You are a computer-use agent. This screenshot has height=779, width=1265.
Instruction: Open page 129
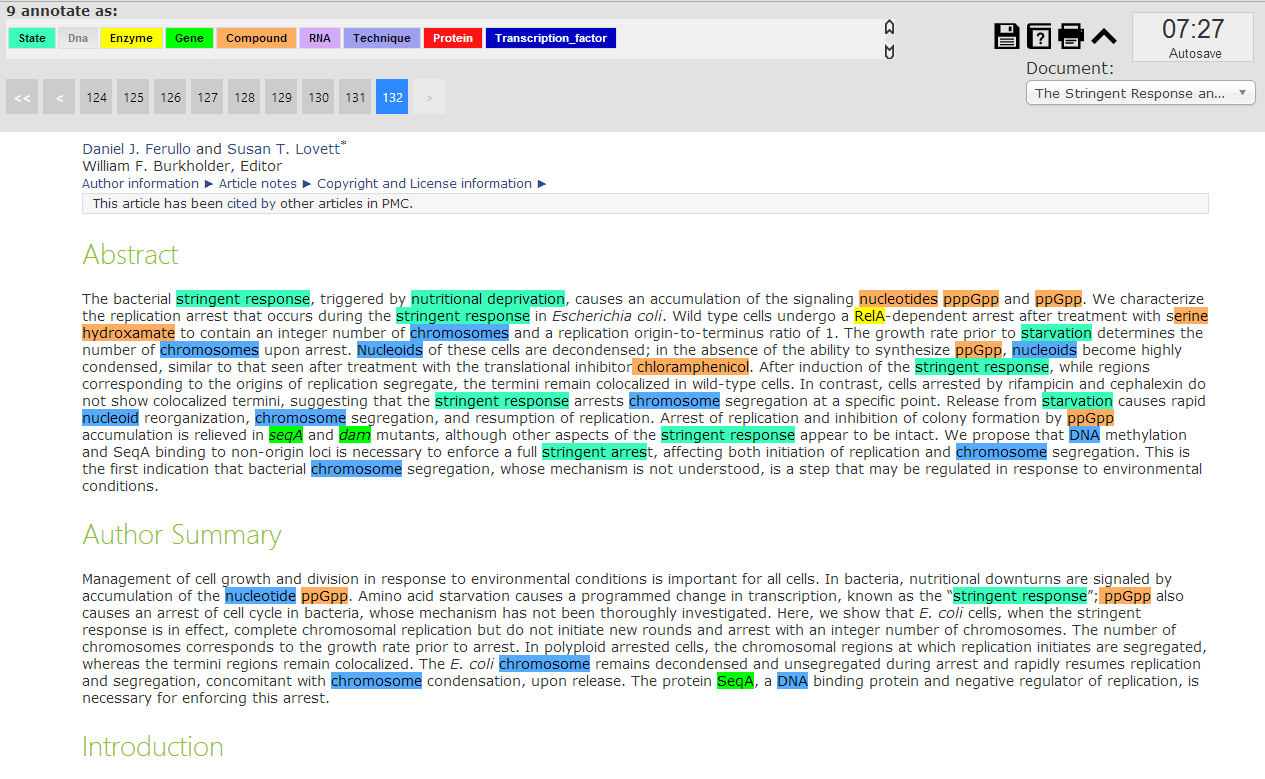point(281,97)
